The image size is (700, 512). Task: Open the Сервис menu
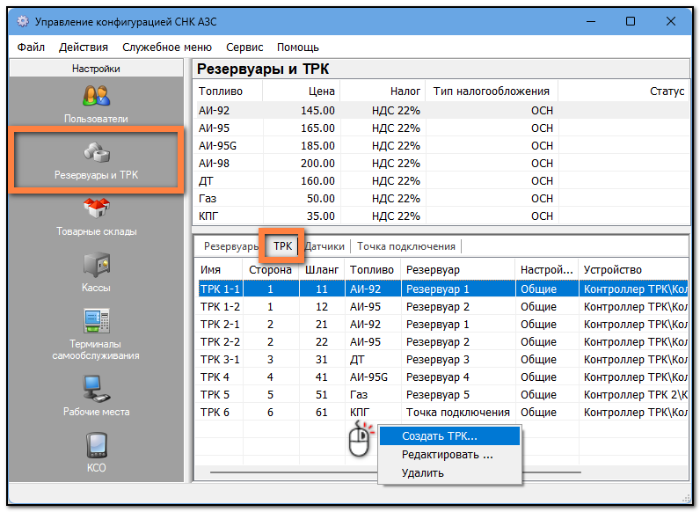(245, 47)
